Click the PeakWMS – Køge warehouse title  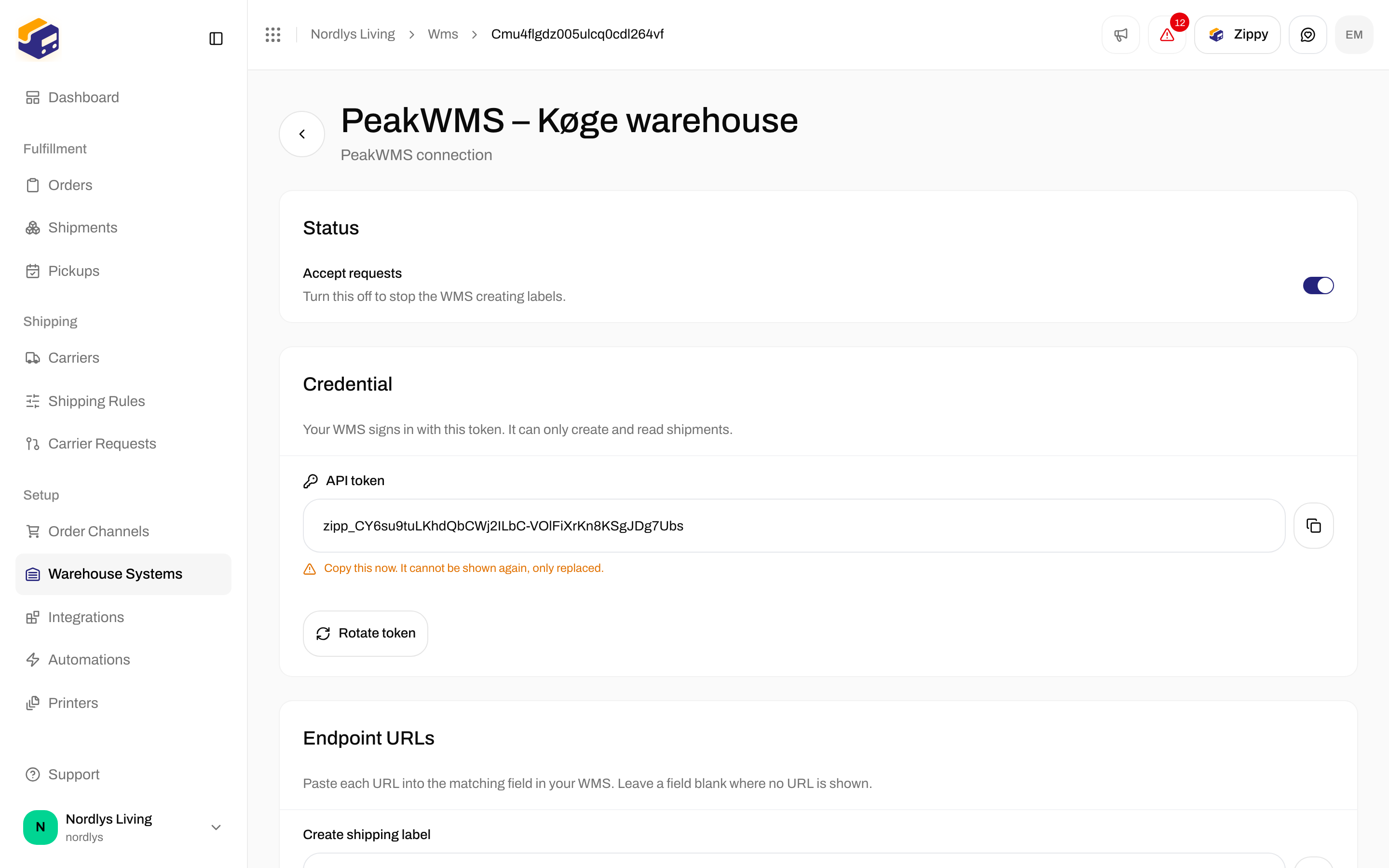click(569, 121)
